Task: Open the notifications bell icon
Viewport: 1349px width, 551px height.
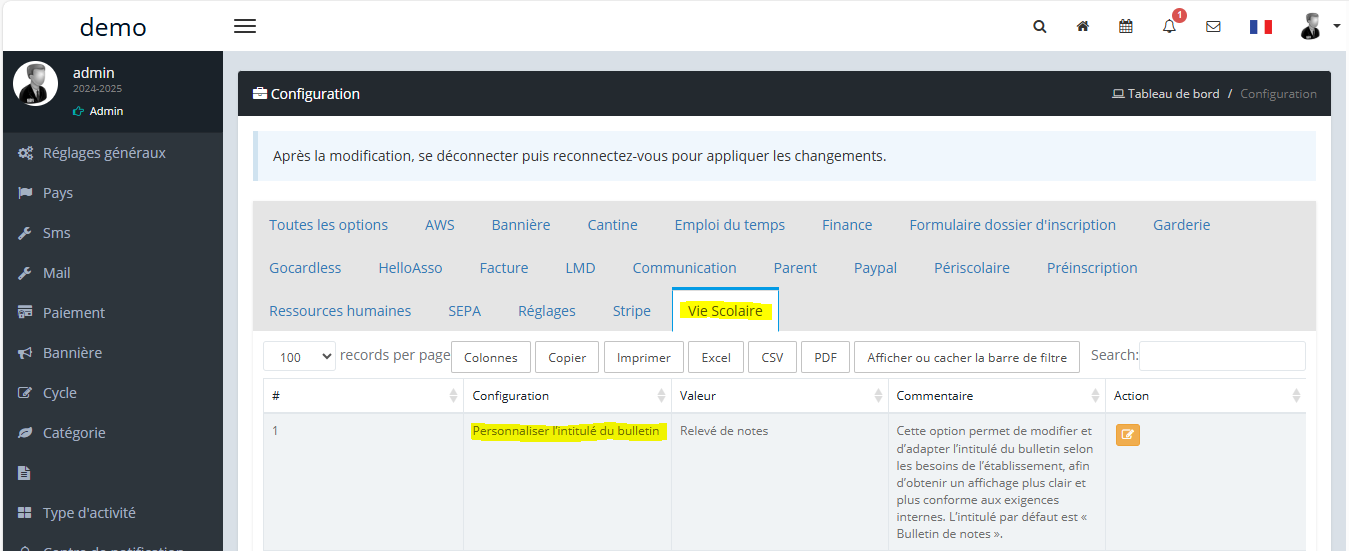Action: 1169,27
